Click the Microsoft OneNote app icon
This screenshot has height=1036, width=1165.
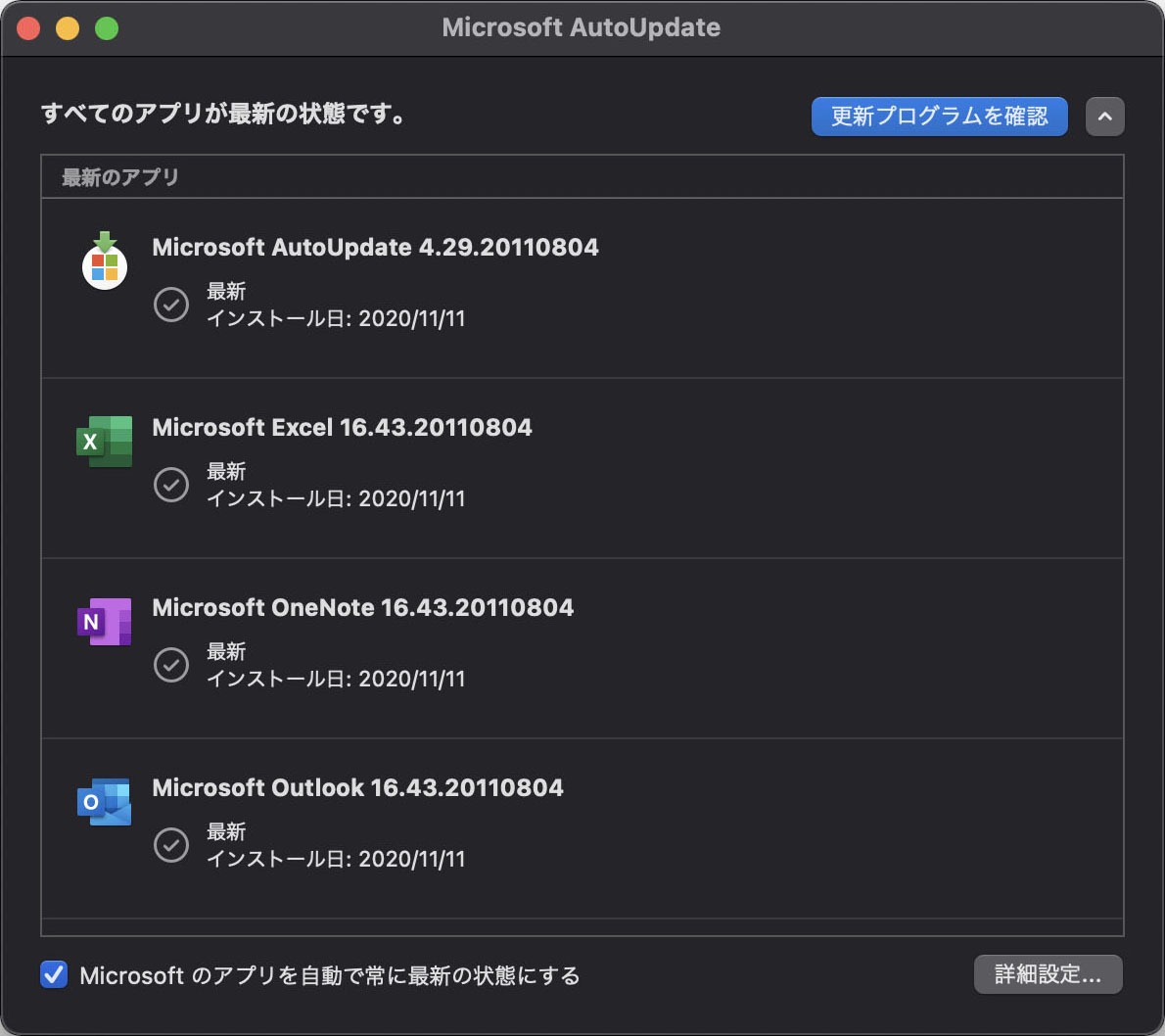click(104, 621)
